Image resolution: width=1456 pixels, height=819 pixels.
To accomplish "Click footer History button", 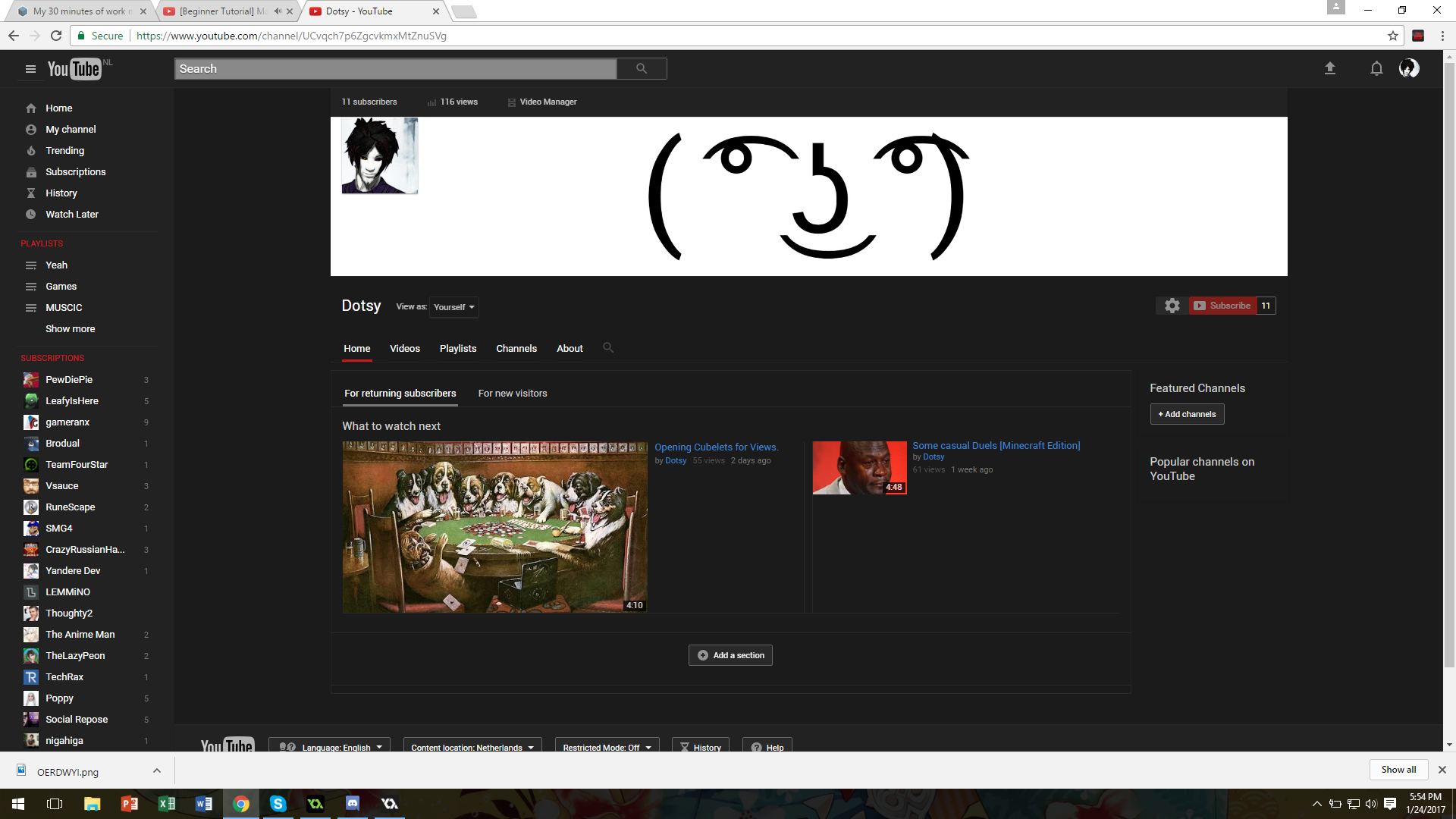I will coord(701,747).
